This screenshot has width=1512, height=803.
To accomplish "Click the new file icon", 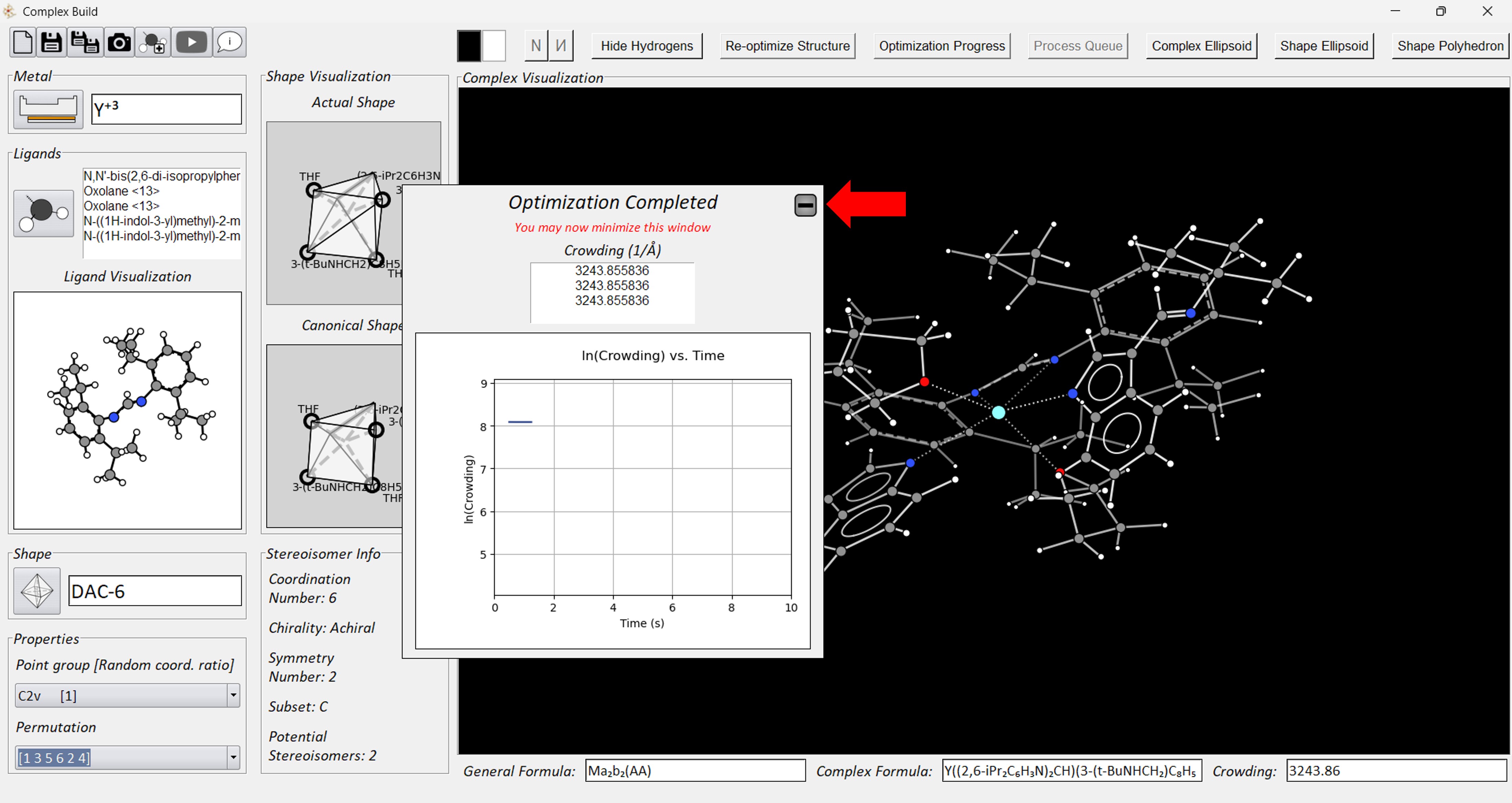I will (23, 43).
